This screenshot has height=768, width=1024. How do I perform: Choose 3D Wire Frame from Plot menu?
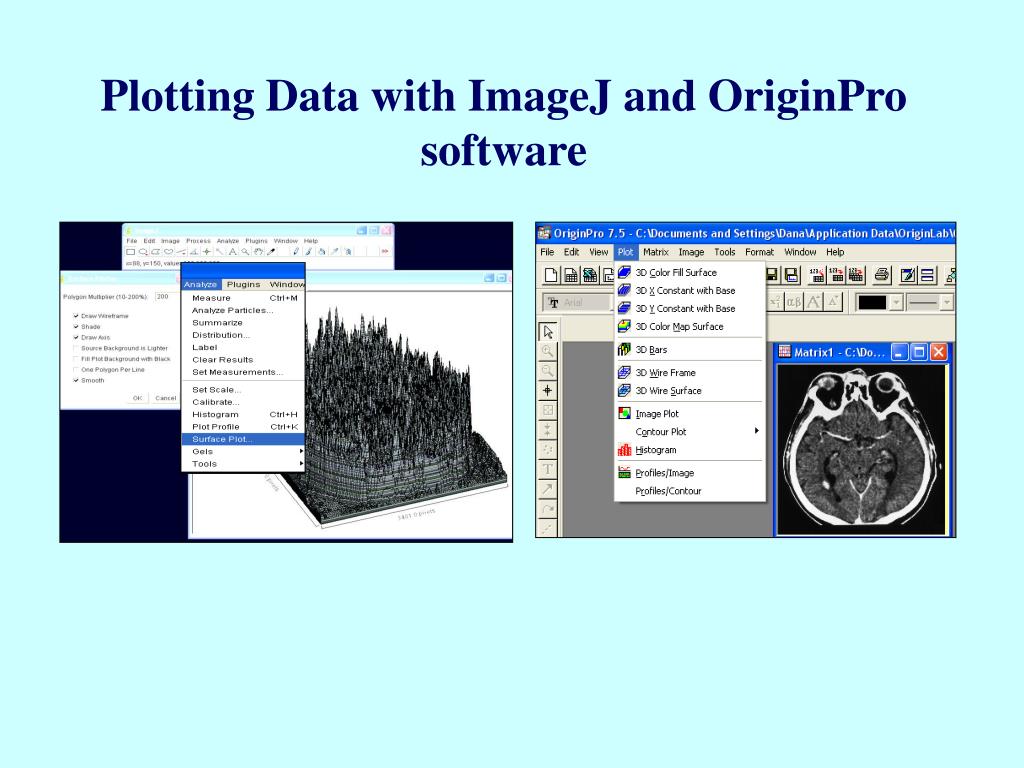click(x=690, y=372)
